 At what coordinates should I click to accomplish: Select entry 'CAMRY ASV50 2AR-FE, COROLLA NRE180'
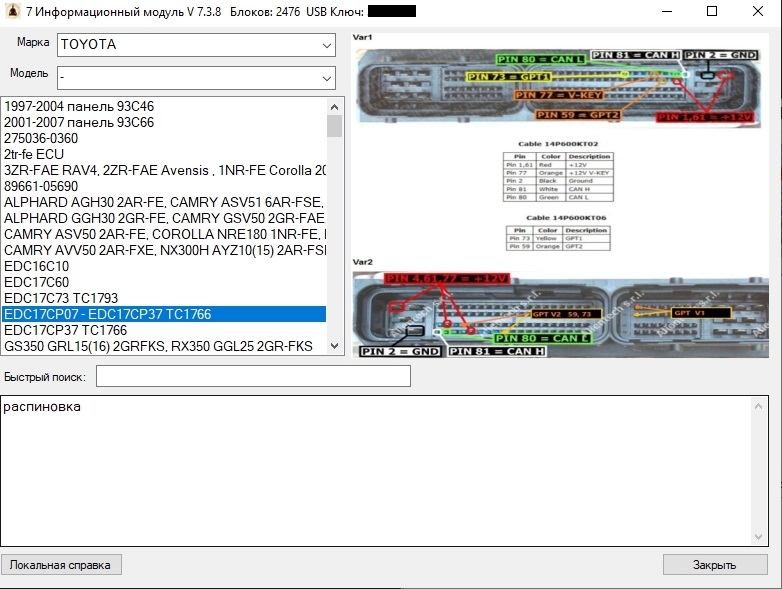(x=164, y=234)
